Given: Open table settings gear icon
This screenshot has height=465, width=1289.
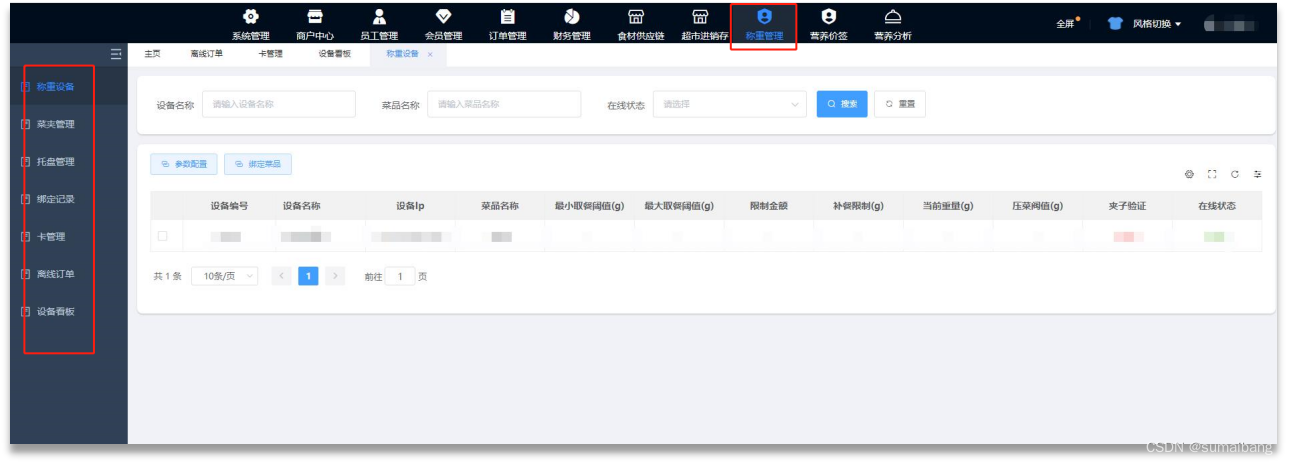Looking at the screenshot, I should coord(1190,174).
